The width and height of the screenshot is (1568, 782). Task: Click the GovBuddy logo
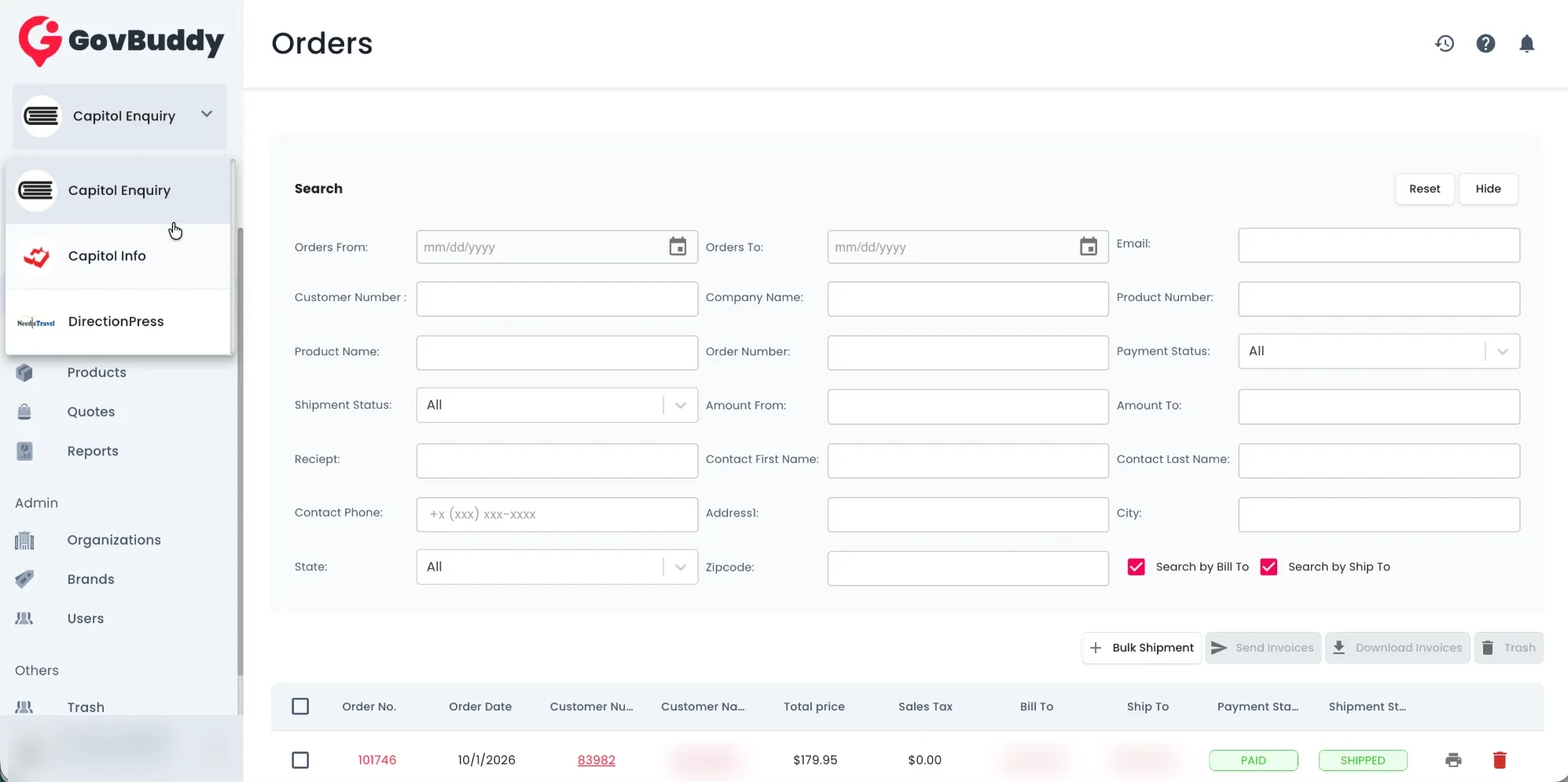(121, 41)
